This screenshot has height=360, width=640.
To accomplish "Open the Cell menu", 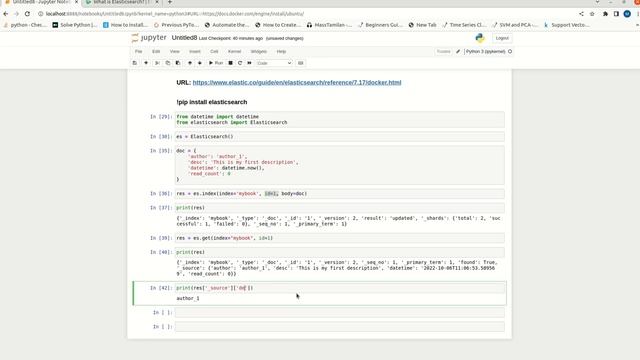I will (x=214, y=51).
